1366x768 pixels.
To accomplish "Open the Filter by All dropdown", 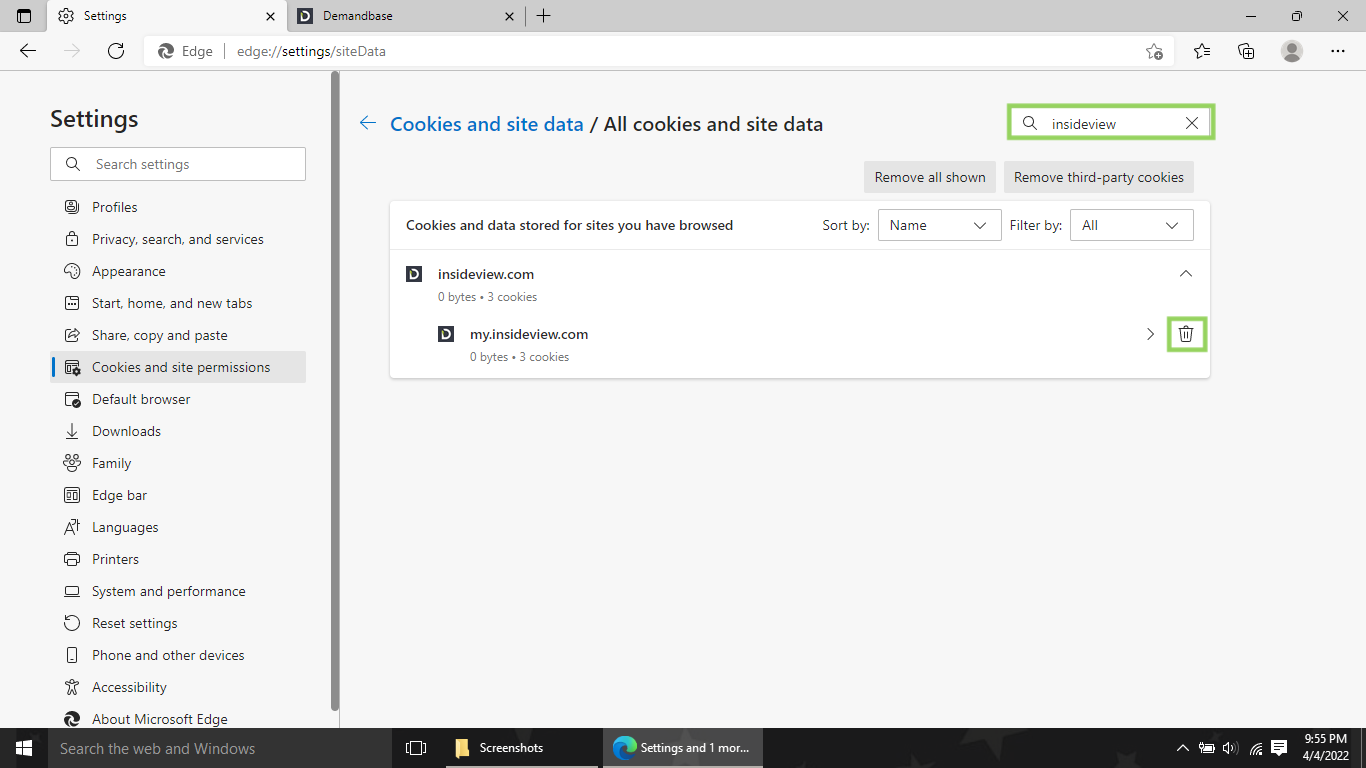I will click(1132, 225).
